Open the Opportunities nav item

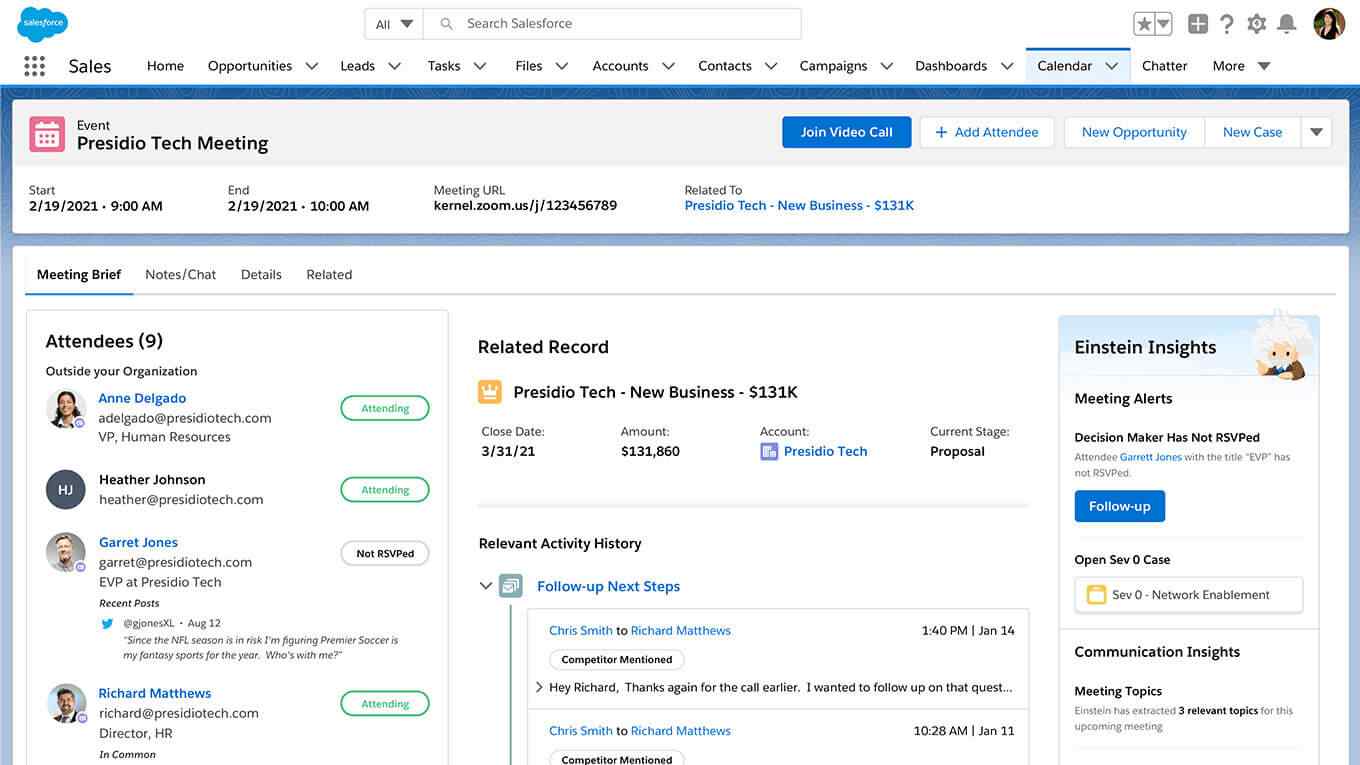[250, 66]
